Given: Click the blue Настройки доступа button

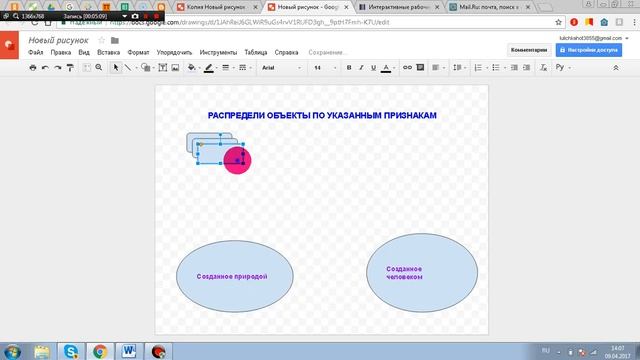Looking at the screenshot, I should coord(589,50).
